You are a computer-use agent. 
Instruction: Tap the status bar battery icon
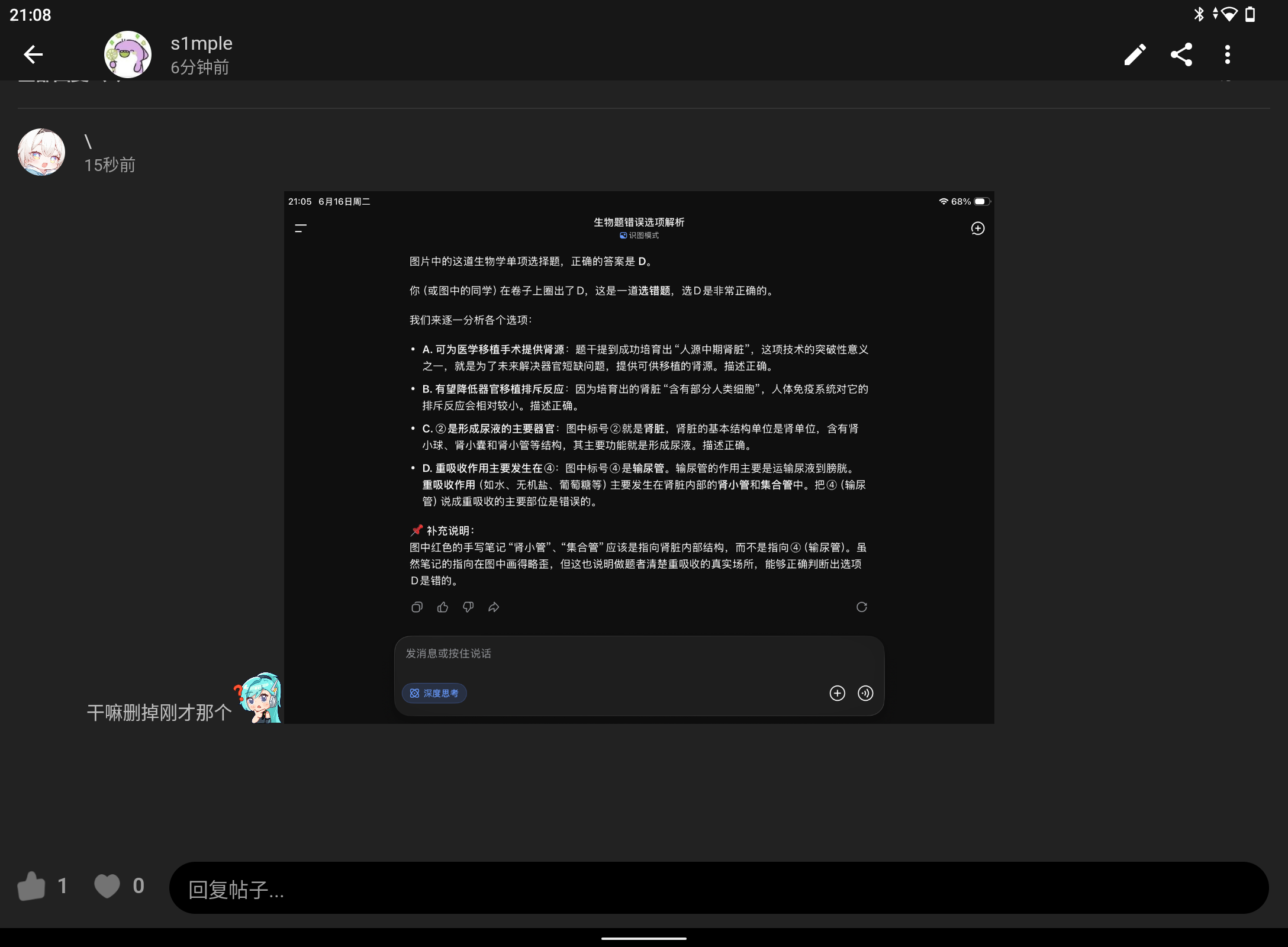pyautogui.click(x=1250, y=14)
